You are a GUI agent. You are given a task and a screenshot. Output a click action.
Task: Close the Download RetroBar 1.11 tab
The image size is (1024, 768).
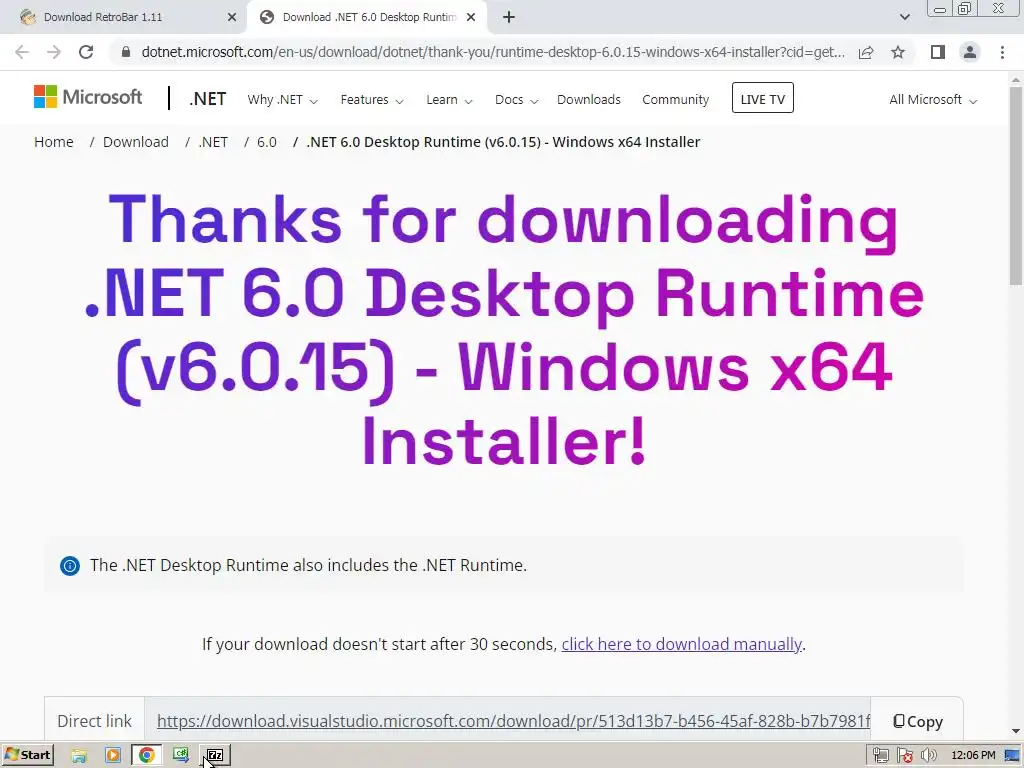click(x=232, y=17)
